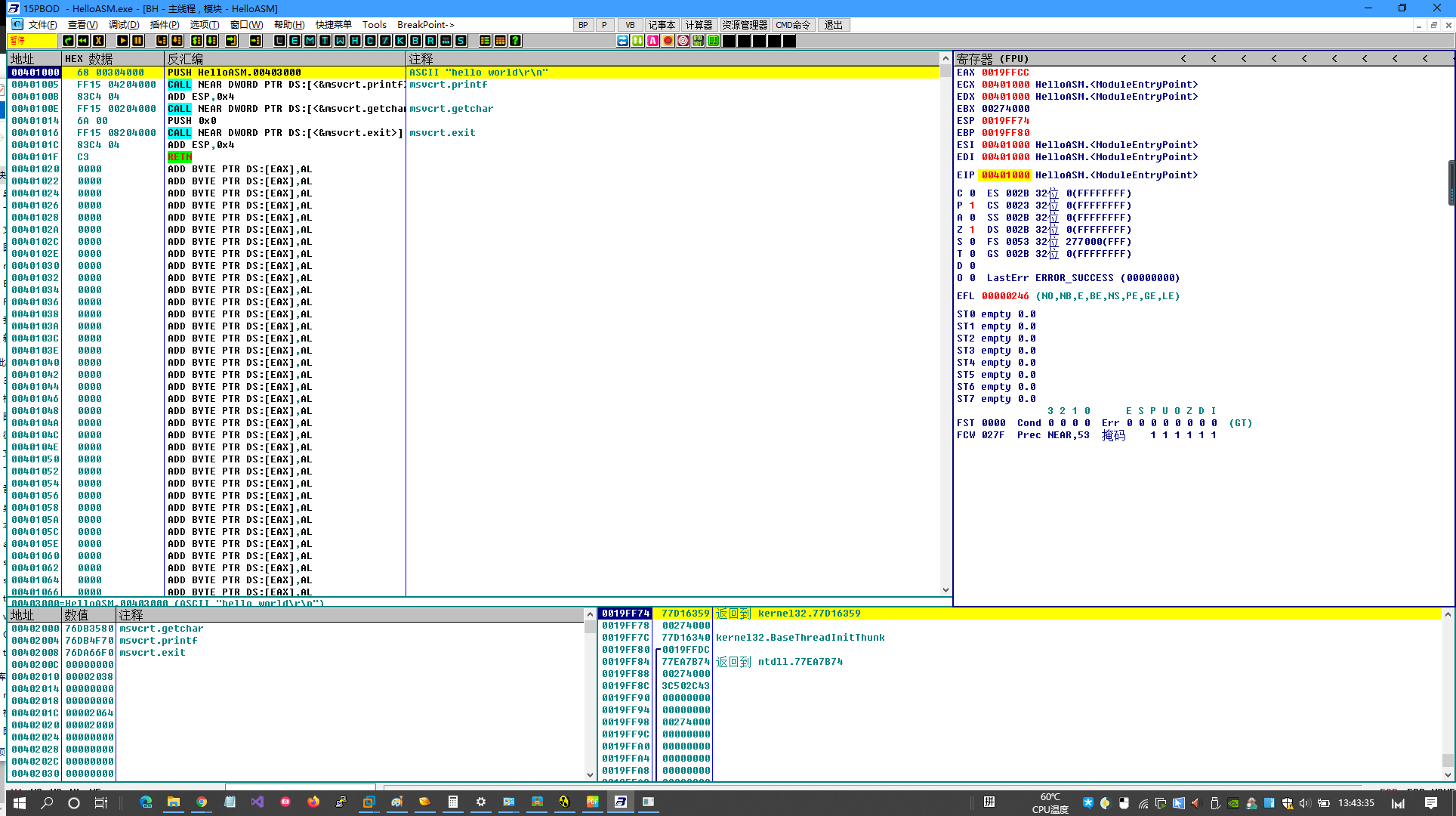Select EAX register value 0019FFCC

tap(1005, 73)
